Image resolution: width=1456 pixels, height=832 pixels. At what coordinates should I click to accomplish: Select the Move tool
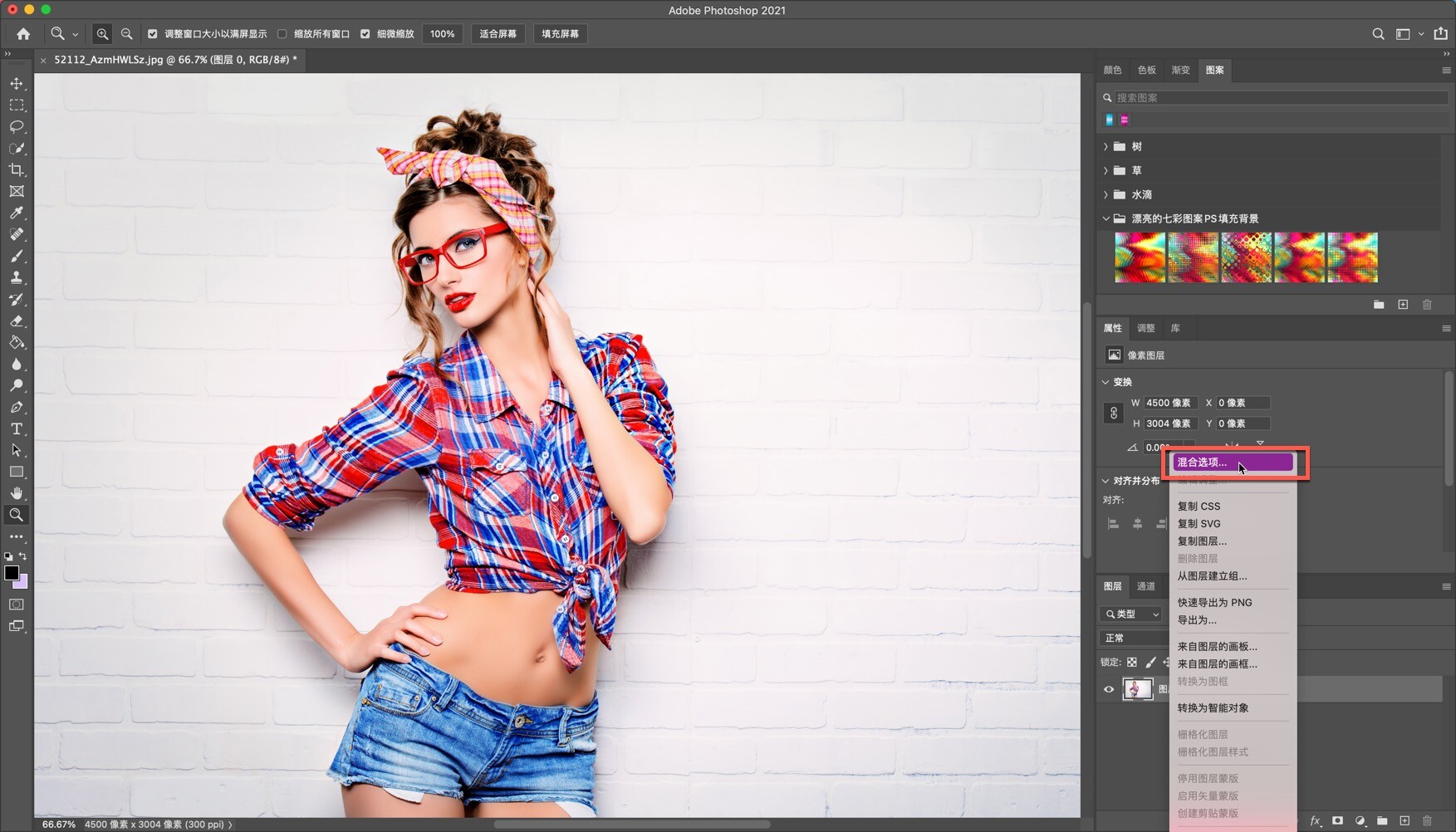pos(17,84)
